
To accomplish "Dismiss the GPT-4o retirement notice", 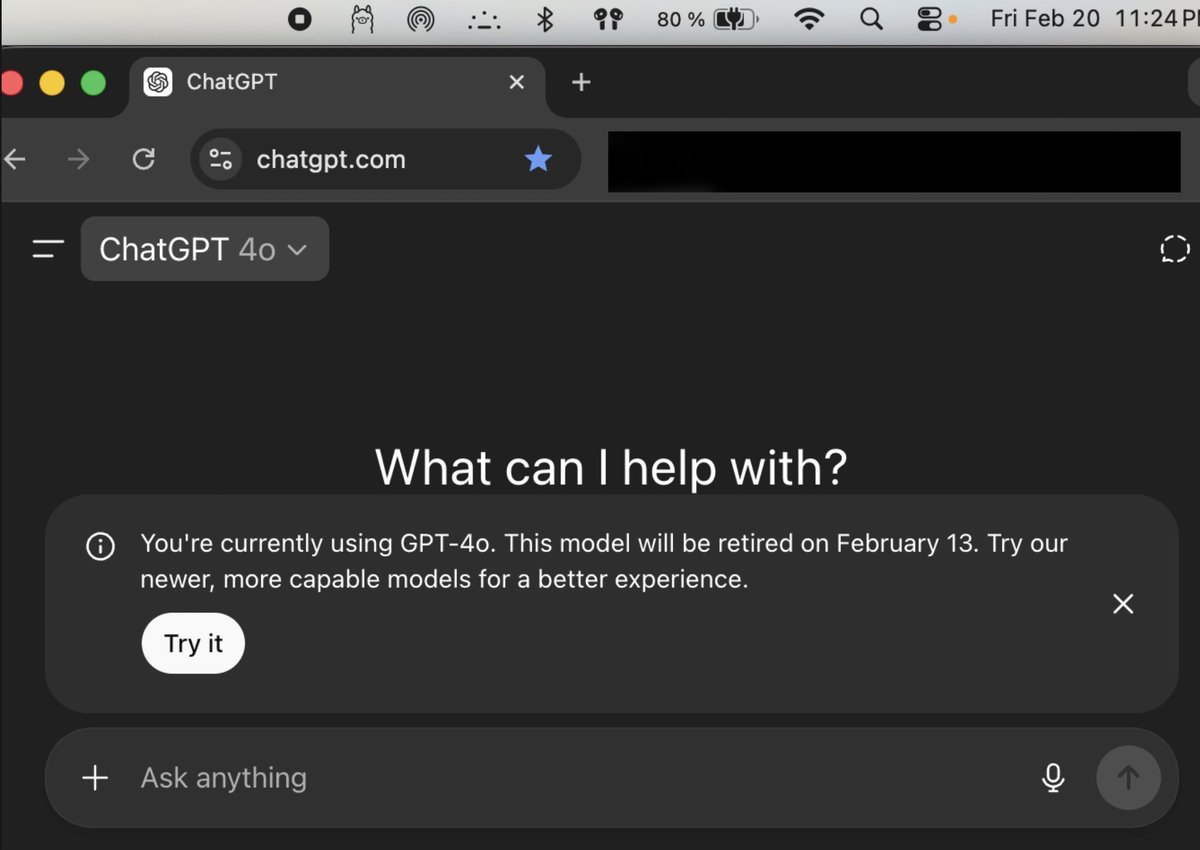I will click(x=1123, y=603).
